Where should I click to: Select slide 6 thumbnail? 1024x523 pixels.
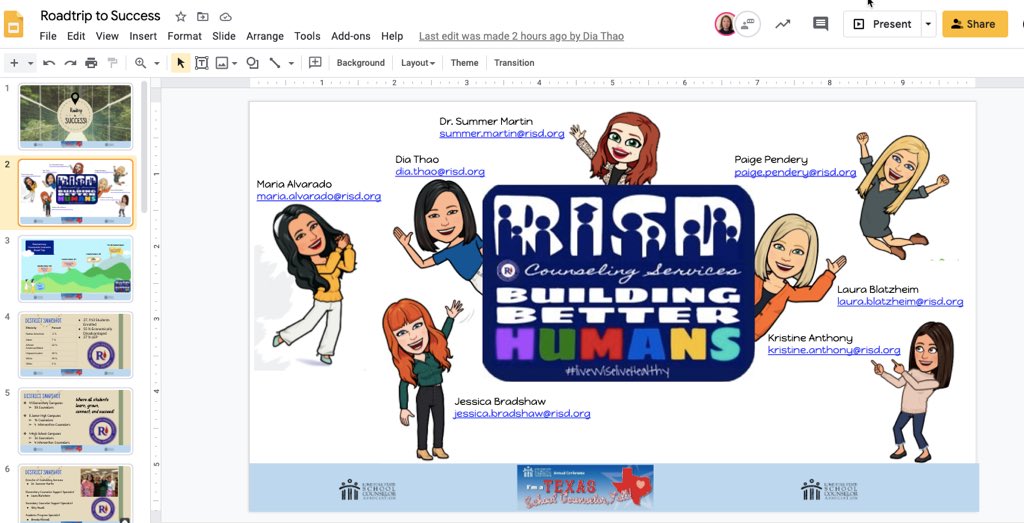pyautogui.click(x=76, y=493)
